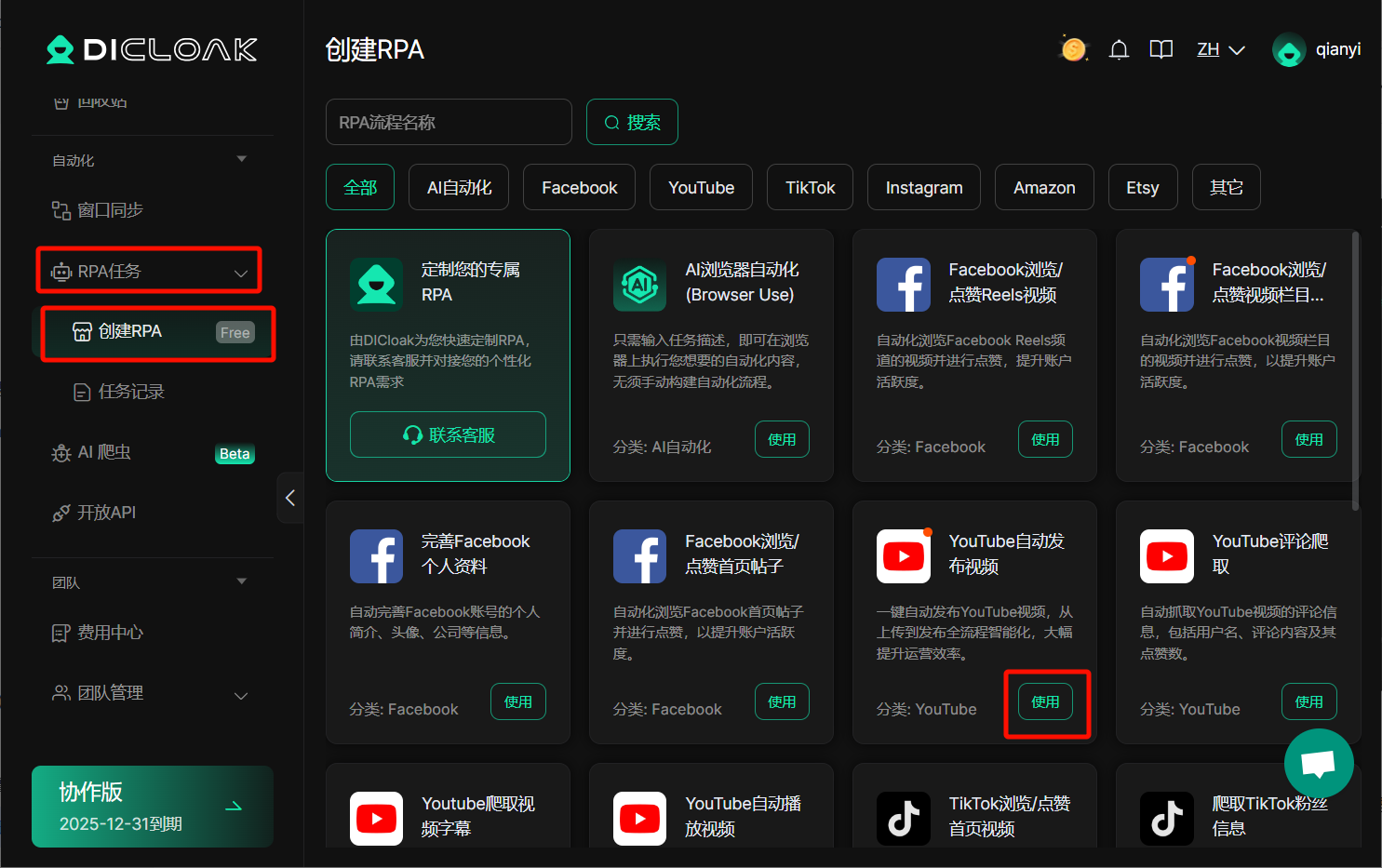Use the YouTube自动发布视频 template
The height and width of the screenshot is (868, 1382).
click(1045, 701)
